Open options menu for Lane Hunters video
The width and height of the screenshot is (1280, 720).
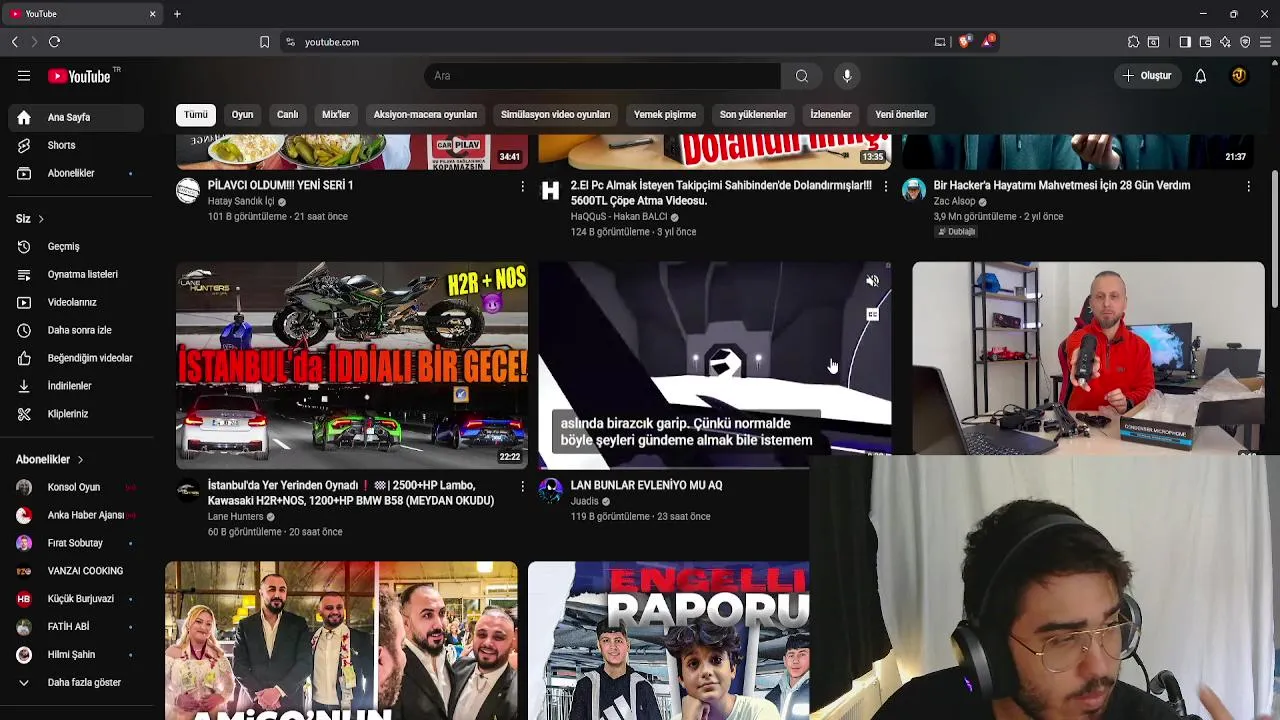[522, 486]
